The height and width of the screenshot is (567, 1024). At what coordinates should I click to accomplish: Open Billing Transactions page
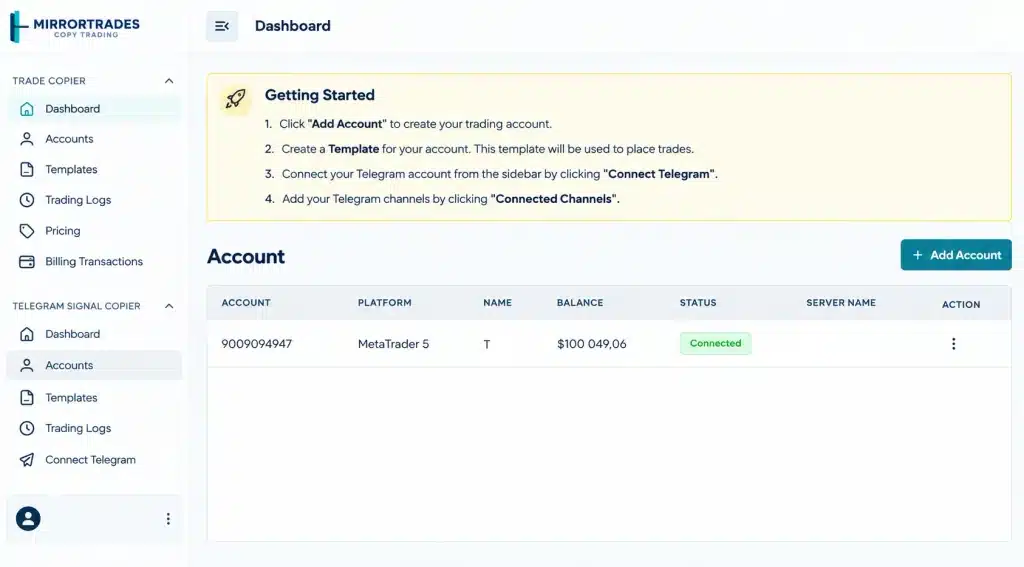point(94,261)
